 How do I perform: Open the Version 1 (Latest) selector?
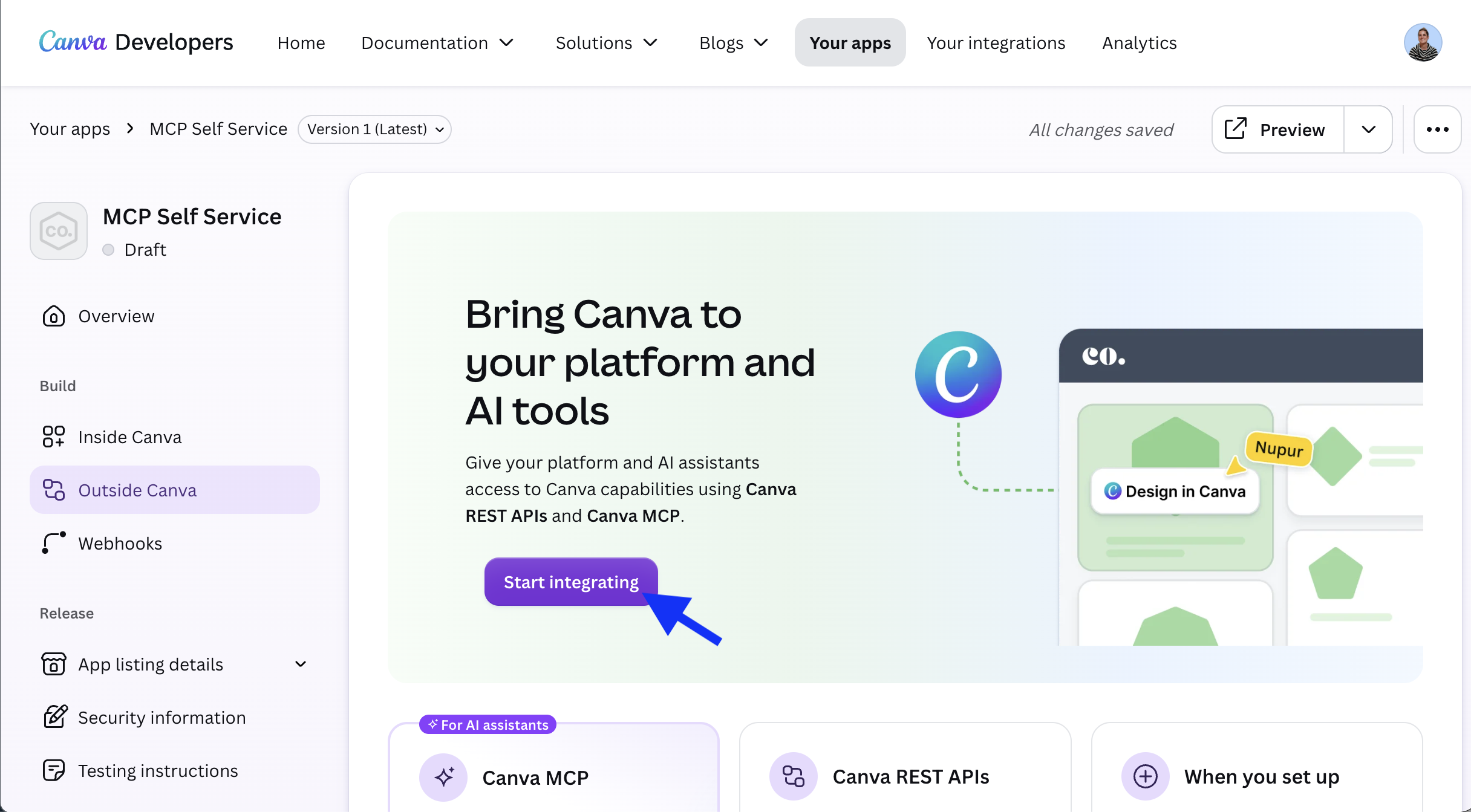(x=374, y=129)
